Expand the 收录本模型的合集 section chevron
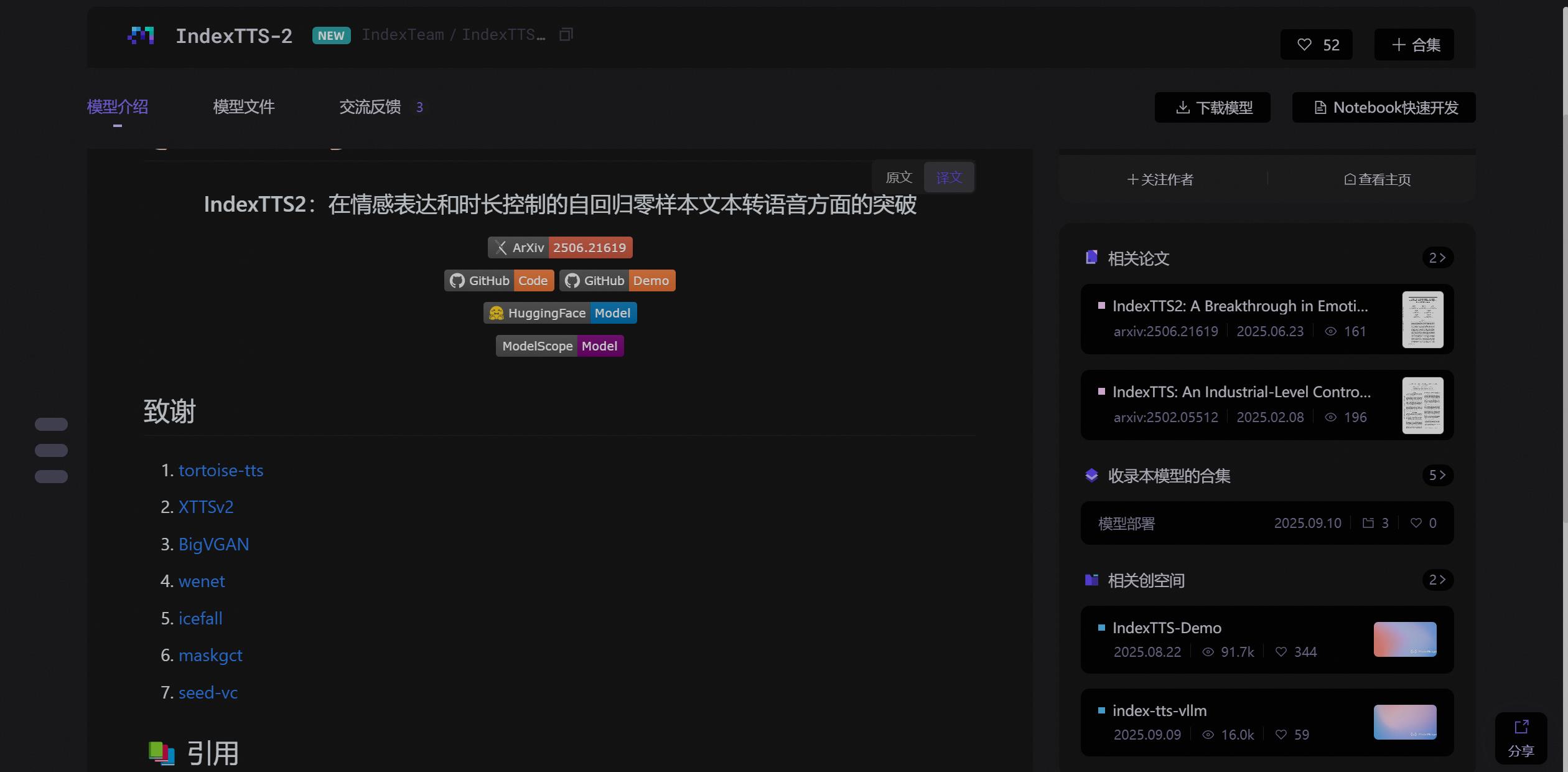Viewport: 1568px width, 772px height. (1439, 476)
